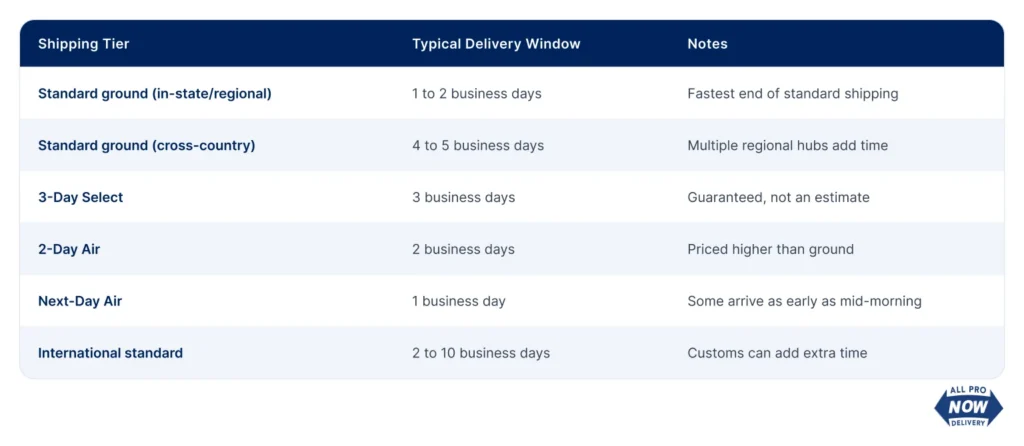Image resolution: width=1024 pixels, height=446 pixels.
Task: Click the Next-Day Air tier name
Action: [80, 301]
